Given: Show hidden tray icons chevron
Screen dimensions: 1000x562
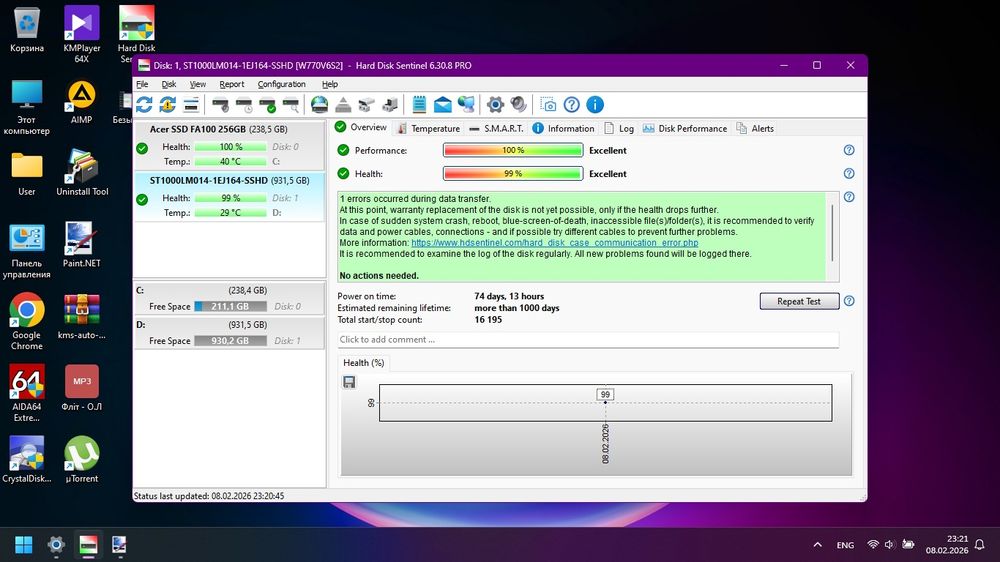Looking at the screenshot, I should click(817, 545).
